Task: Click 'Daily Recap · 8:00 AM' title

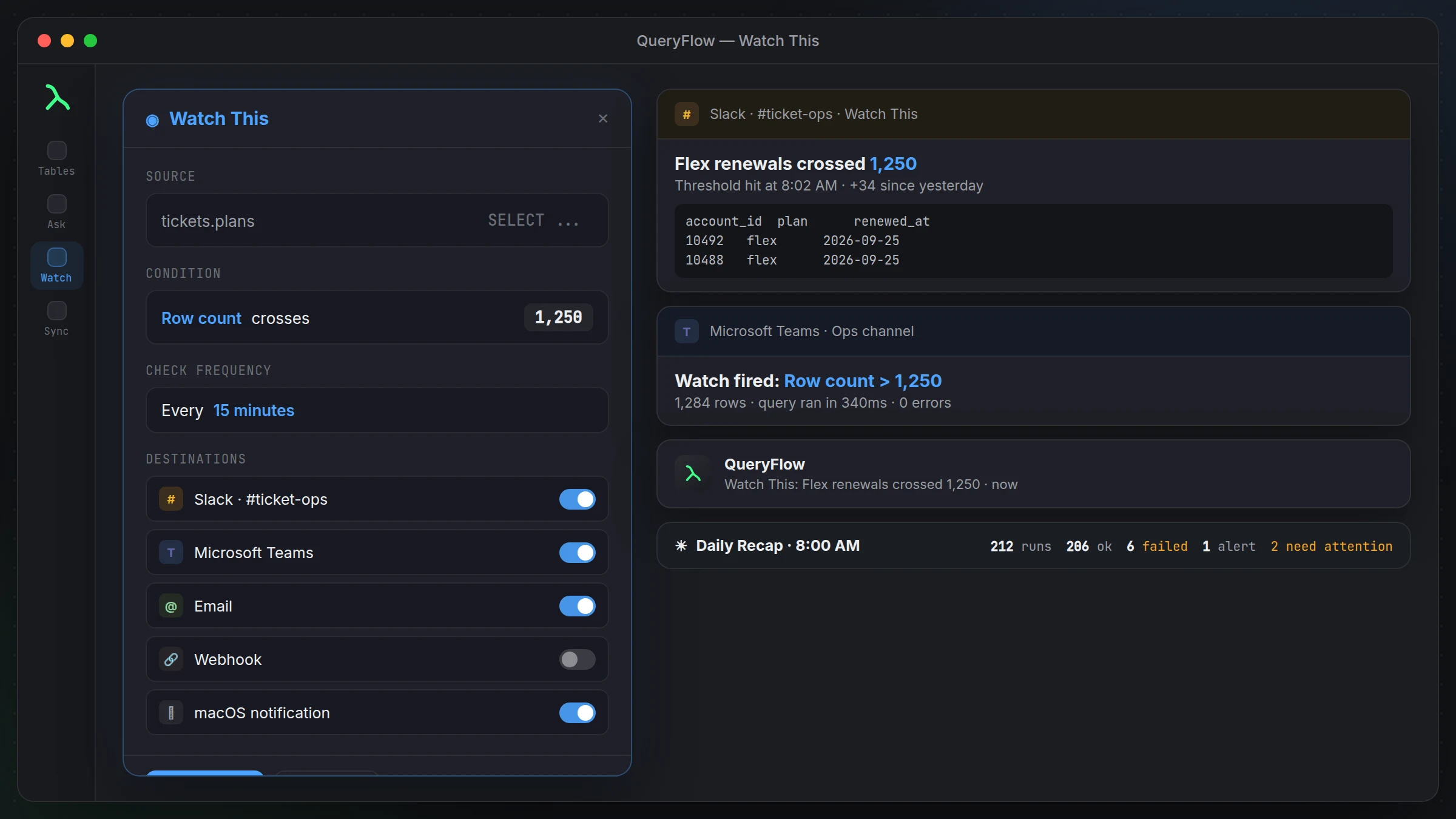Action: pyautogui.click(x=778, y=545)
